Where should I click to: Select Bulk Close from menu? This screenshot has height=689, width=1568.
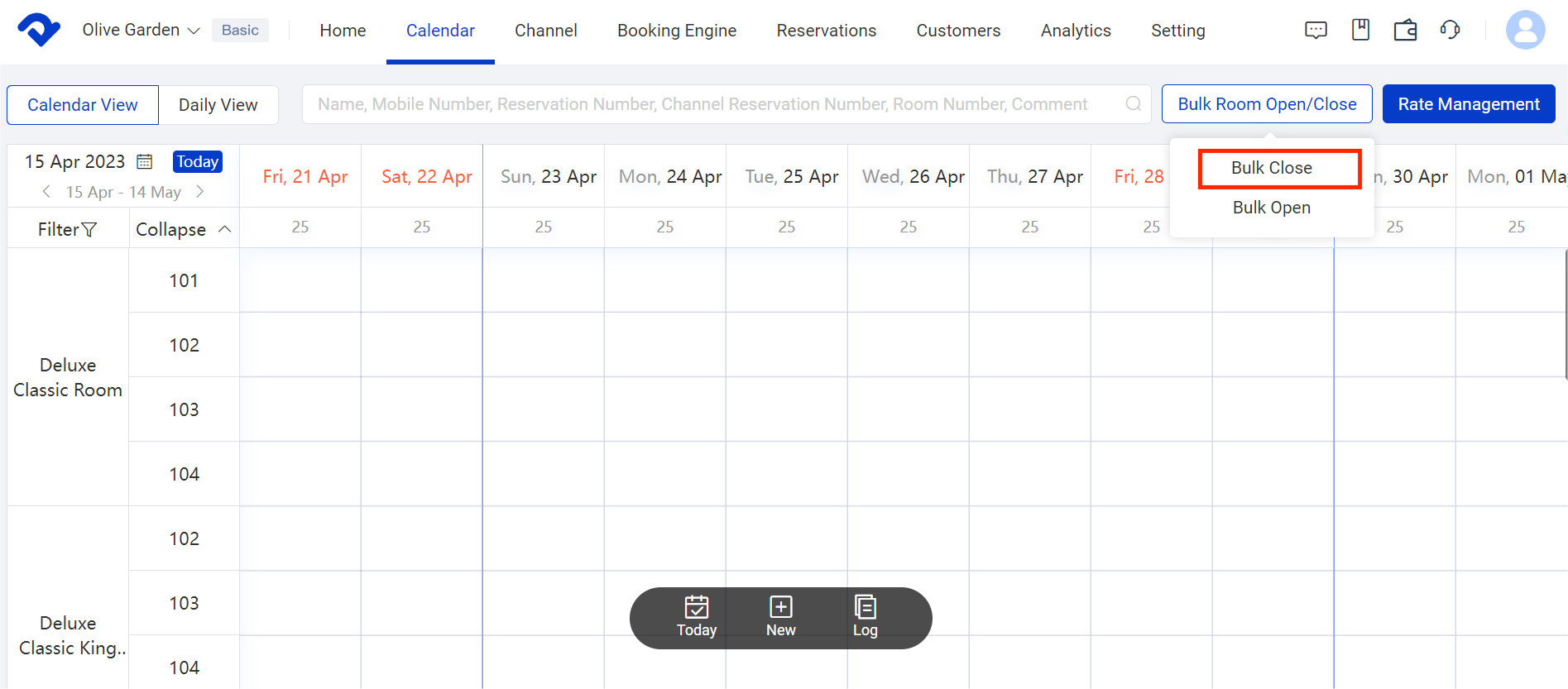[1271, 168]
